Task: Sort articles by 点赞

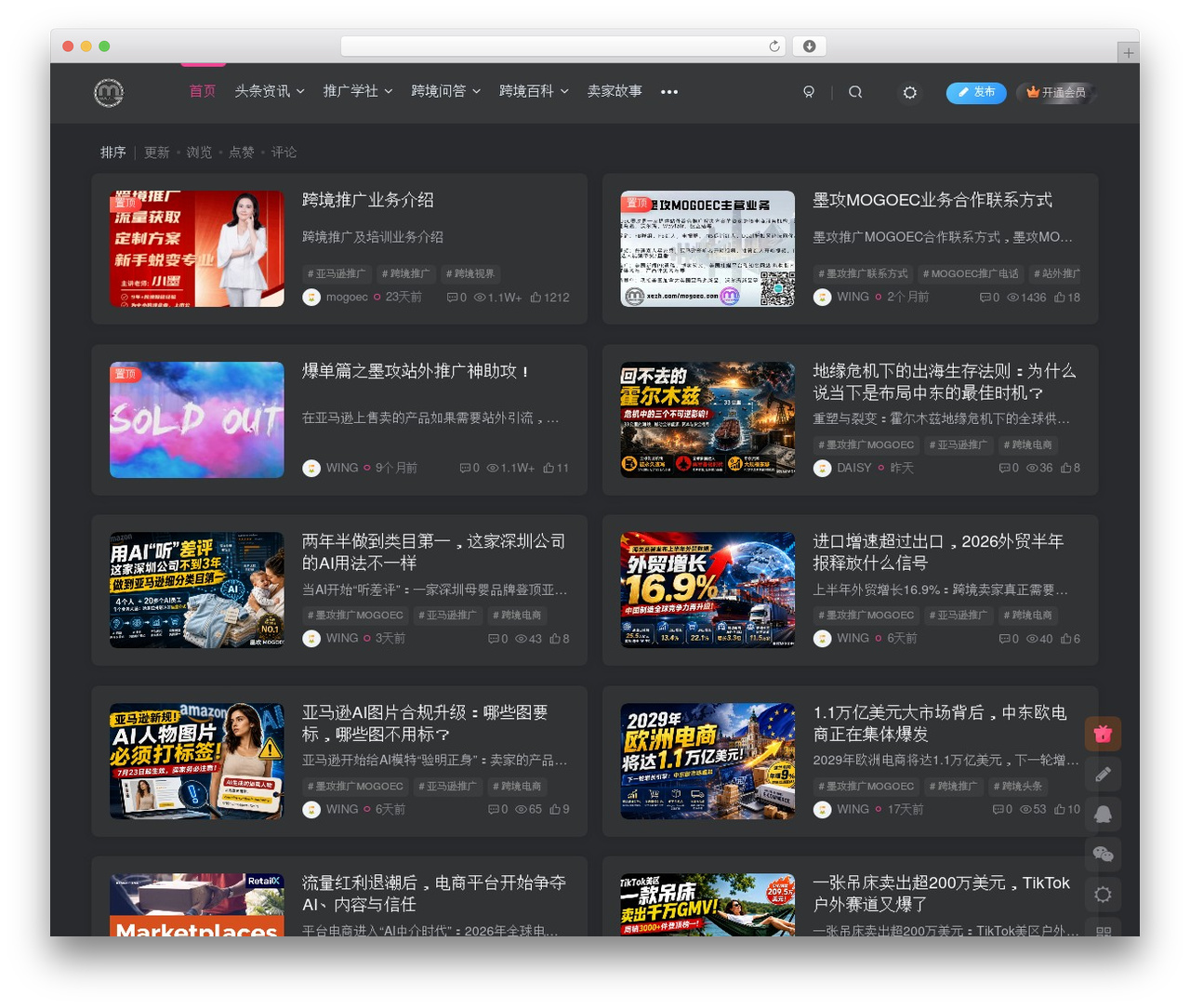Action: coord(242,153)
